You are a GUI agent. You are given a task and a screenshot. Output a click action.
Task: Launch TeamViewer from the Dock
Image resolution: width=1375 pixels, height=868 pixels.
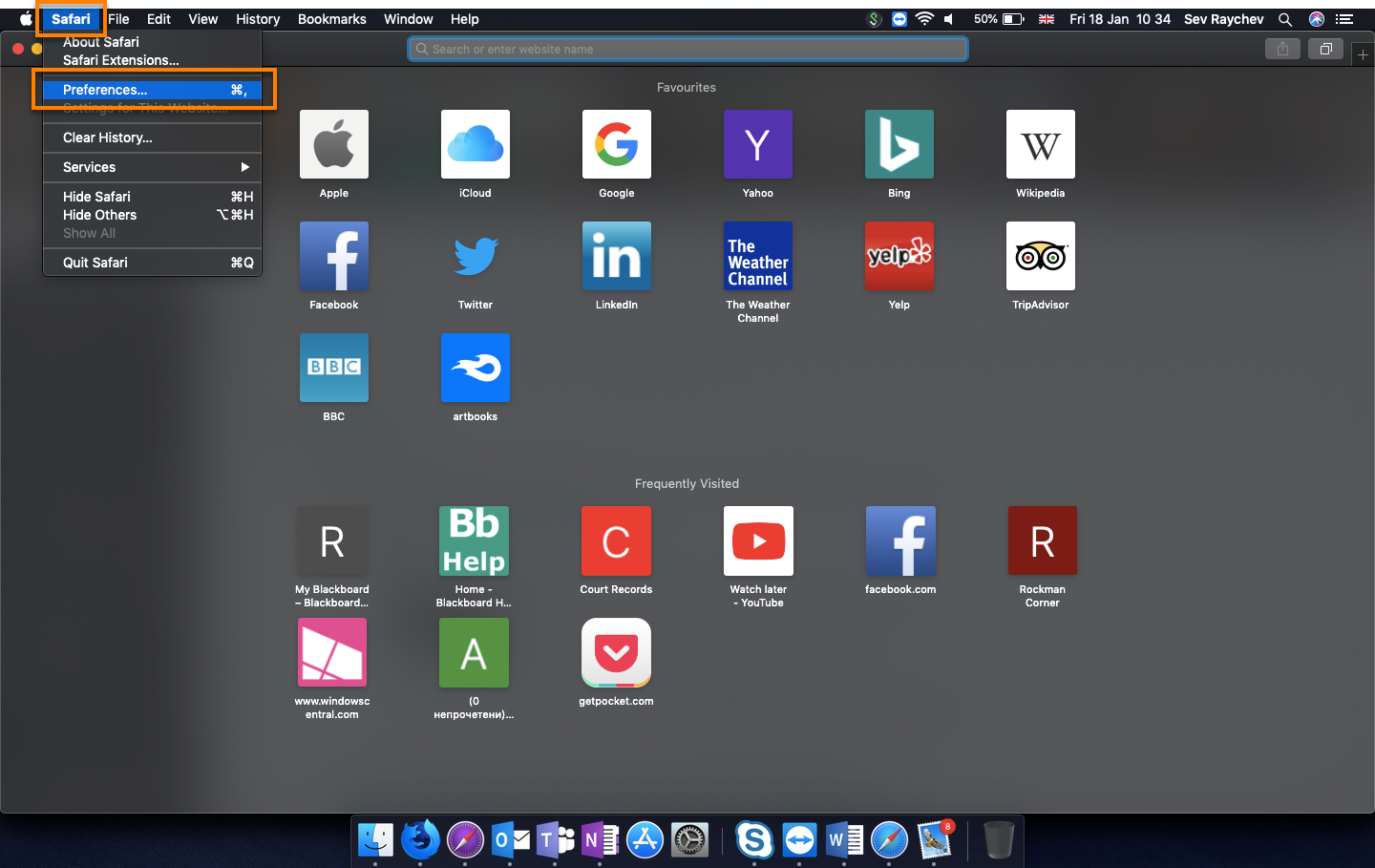tap(799, 840)
